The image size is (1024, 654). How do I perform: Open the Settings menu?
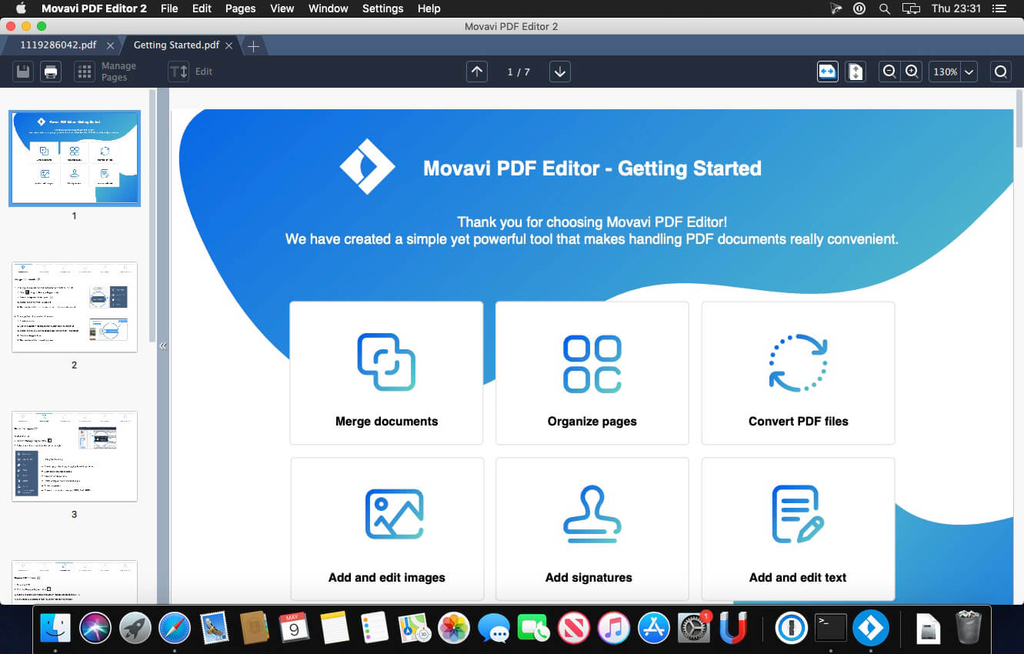point(383,8)
